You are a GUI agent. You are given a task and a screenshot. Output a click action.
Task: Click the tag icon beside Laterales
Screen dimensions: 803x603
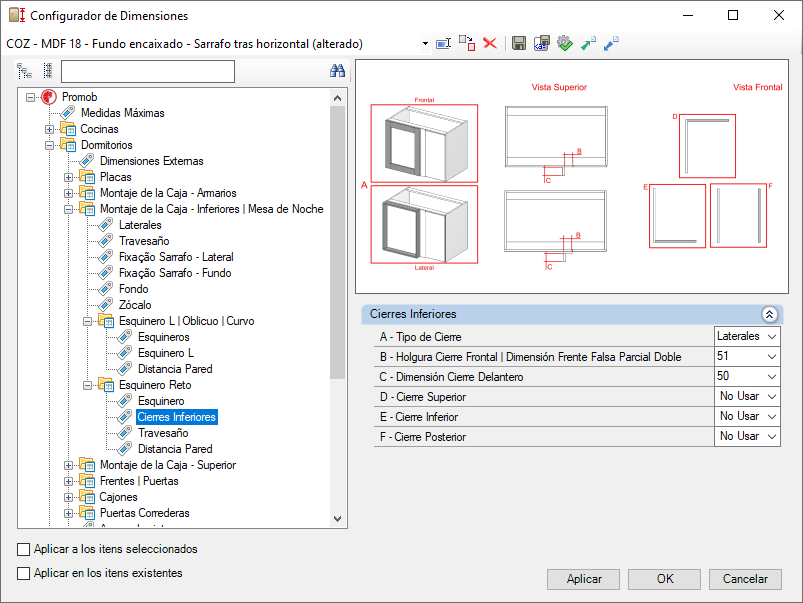click(105, 225)
